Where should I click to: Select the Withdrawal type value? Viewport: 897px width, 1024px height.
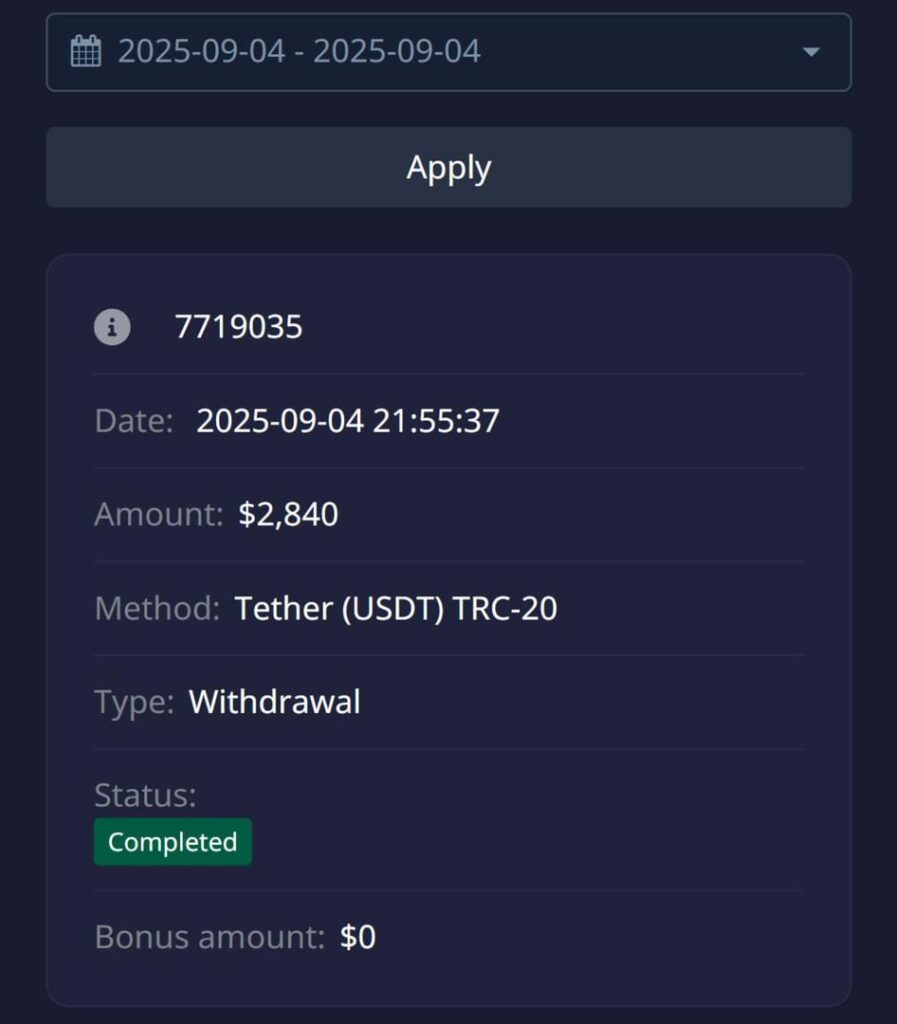[x=274, y=702]
